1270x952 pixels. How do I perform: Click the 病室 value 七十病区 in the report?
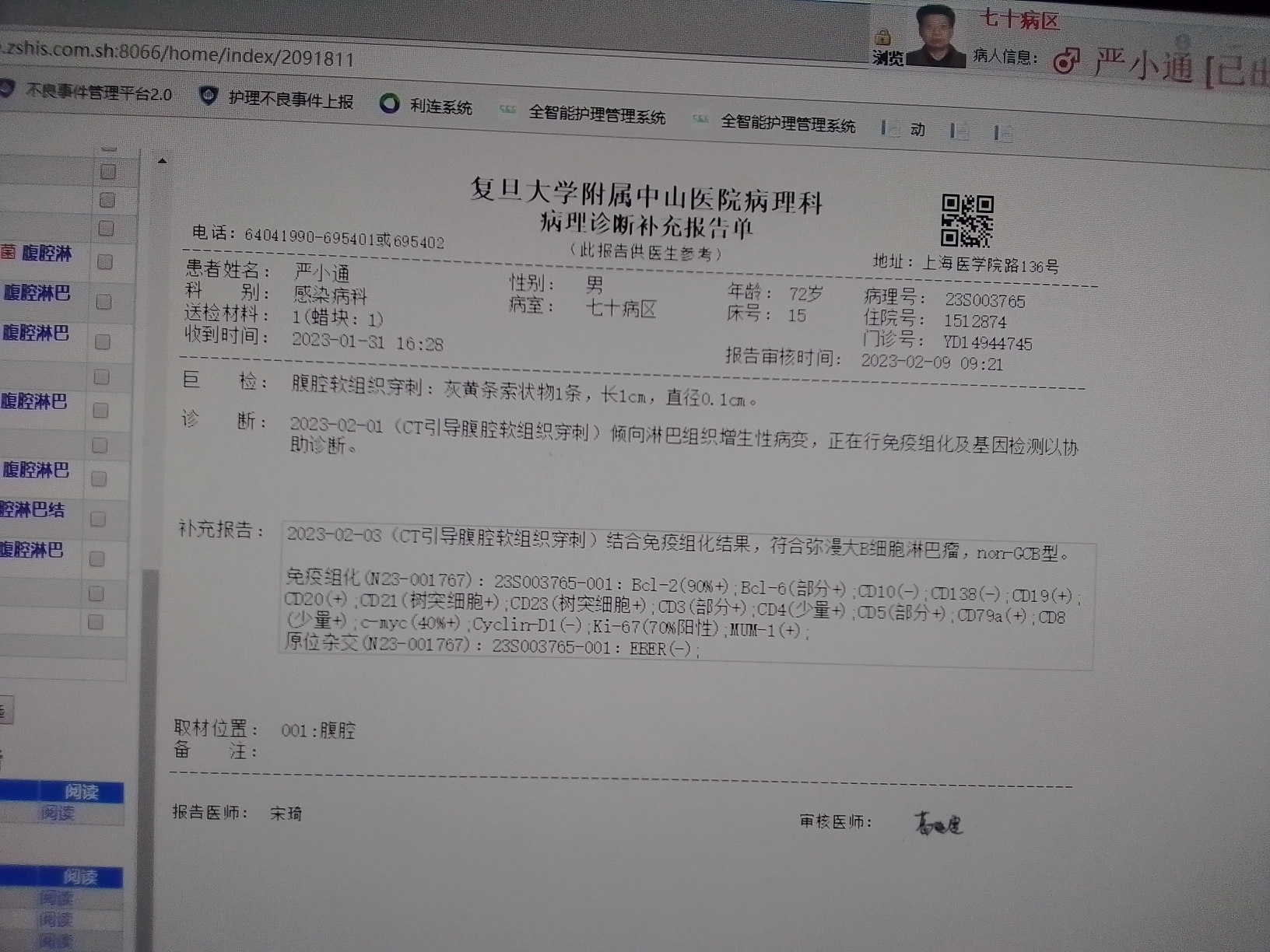[x=620, y=308]
